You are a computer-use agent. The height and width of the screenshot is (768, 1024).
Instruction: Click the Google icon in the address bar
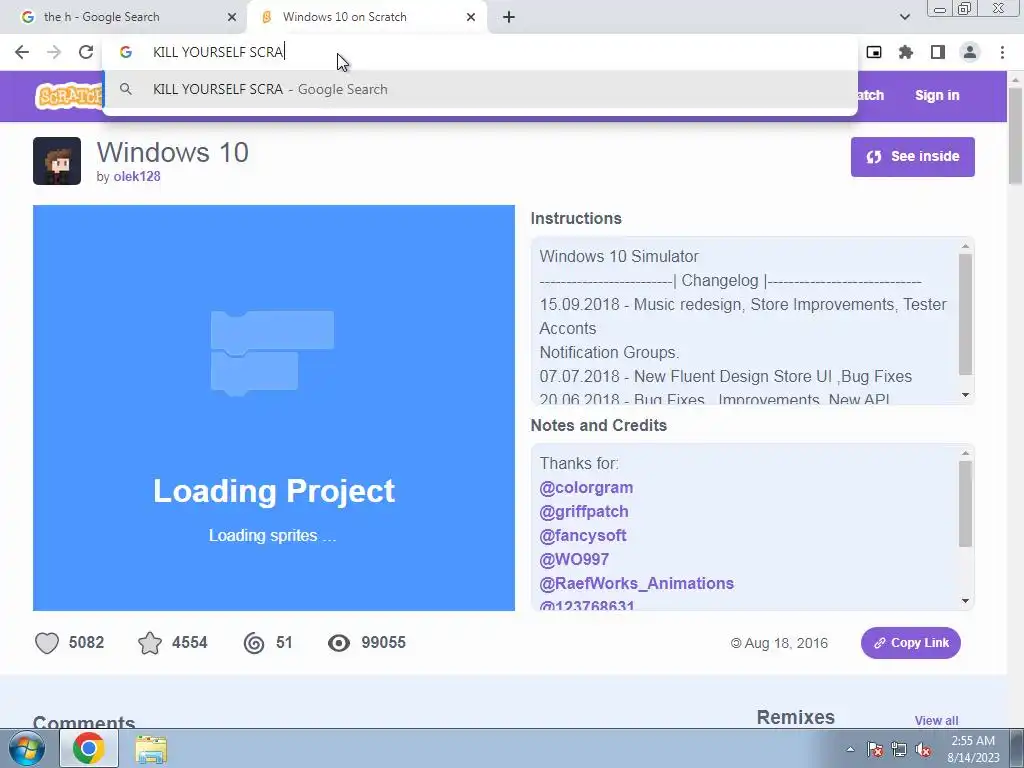click(x=126, y=52)
